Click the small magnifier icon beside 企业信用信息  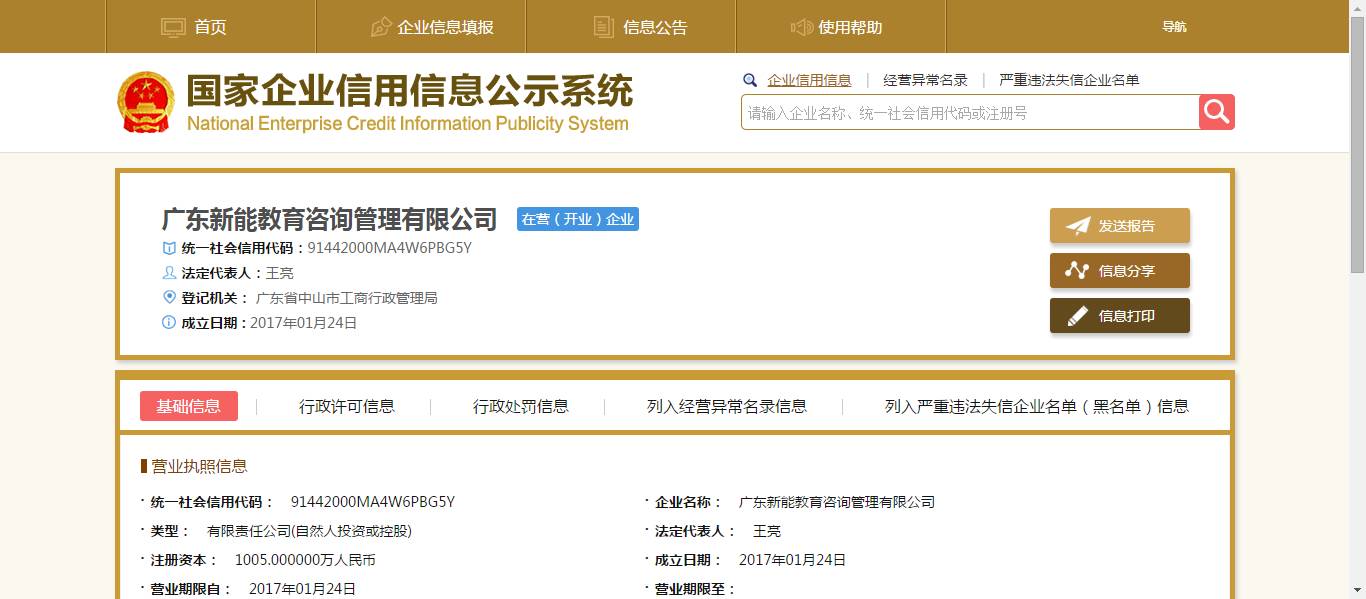click(x=750, y=80)
